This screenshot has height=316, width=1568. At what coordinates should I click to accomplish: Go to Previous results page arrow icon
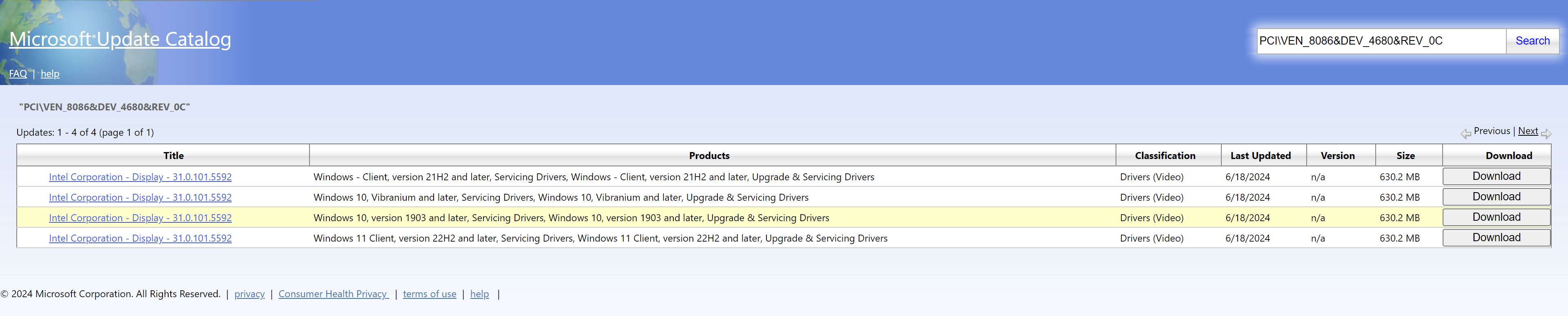click(1466, 133)
